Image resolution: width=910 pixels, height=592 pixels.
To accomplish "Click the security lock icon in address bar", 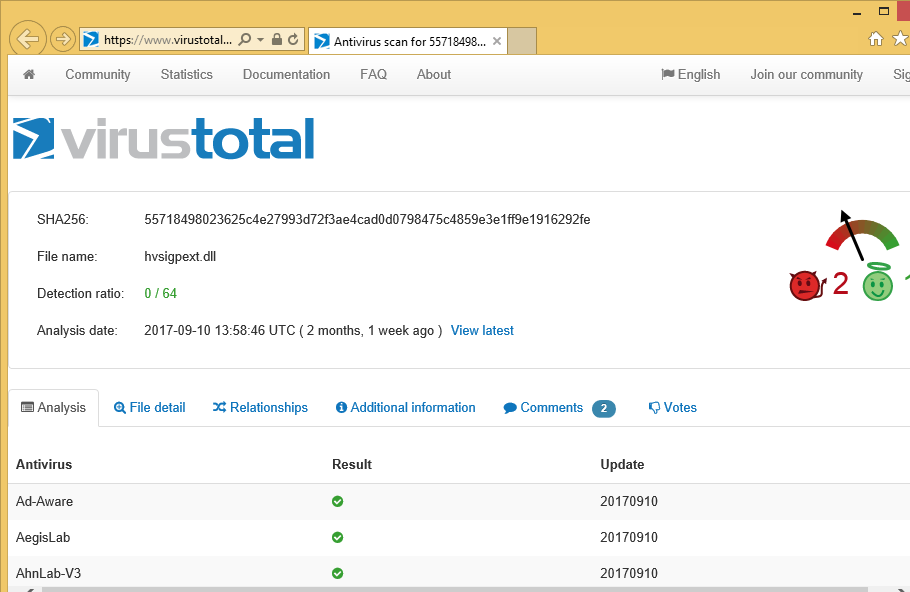I will pos(276,40).
